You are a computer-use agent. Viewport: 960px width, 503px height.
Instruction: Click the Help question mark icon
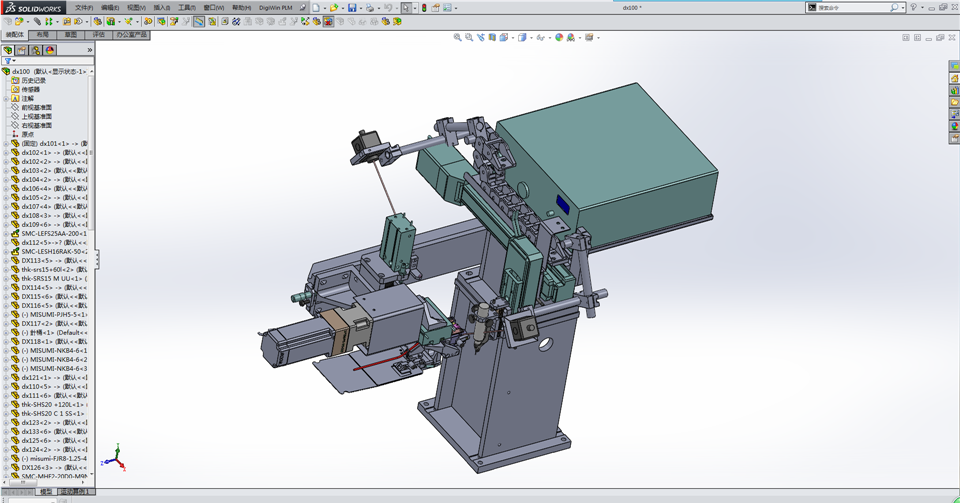913,8
